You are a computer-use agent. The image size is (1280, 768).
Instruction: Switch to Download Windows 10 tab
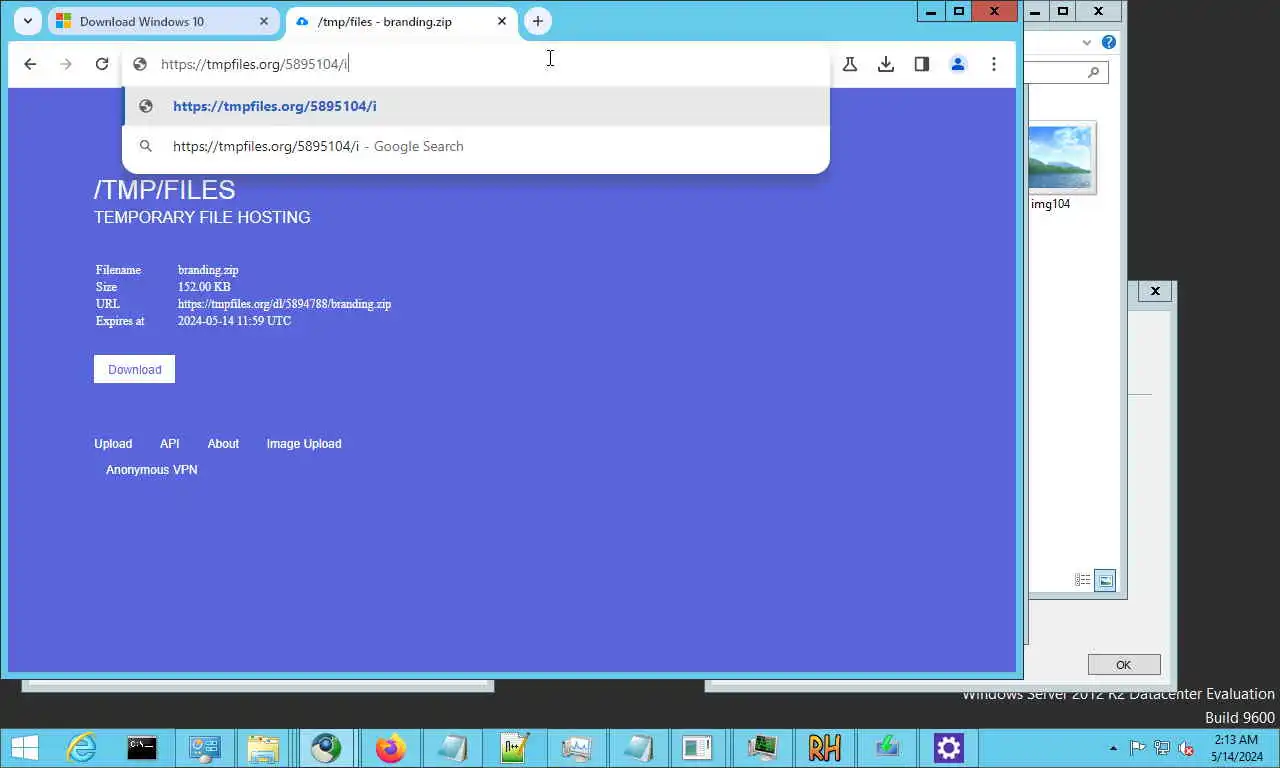tap(164, 21)
